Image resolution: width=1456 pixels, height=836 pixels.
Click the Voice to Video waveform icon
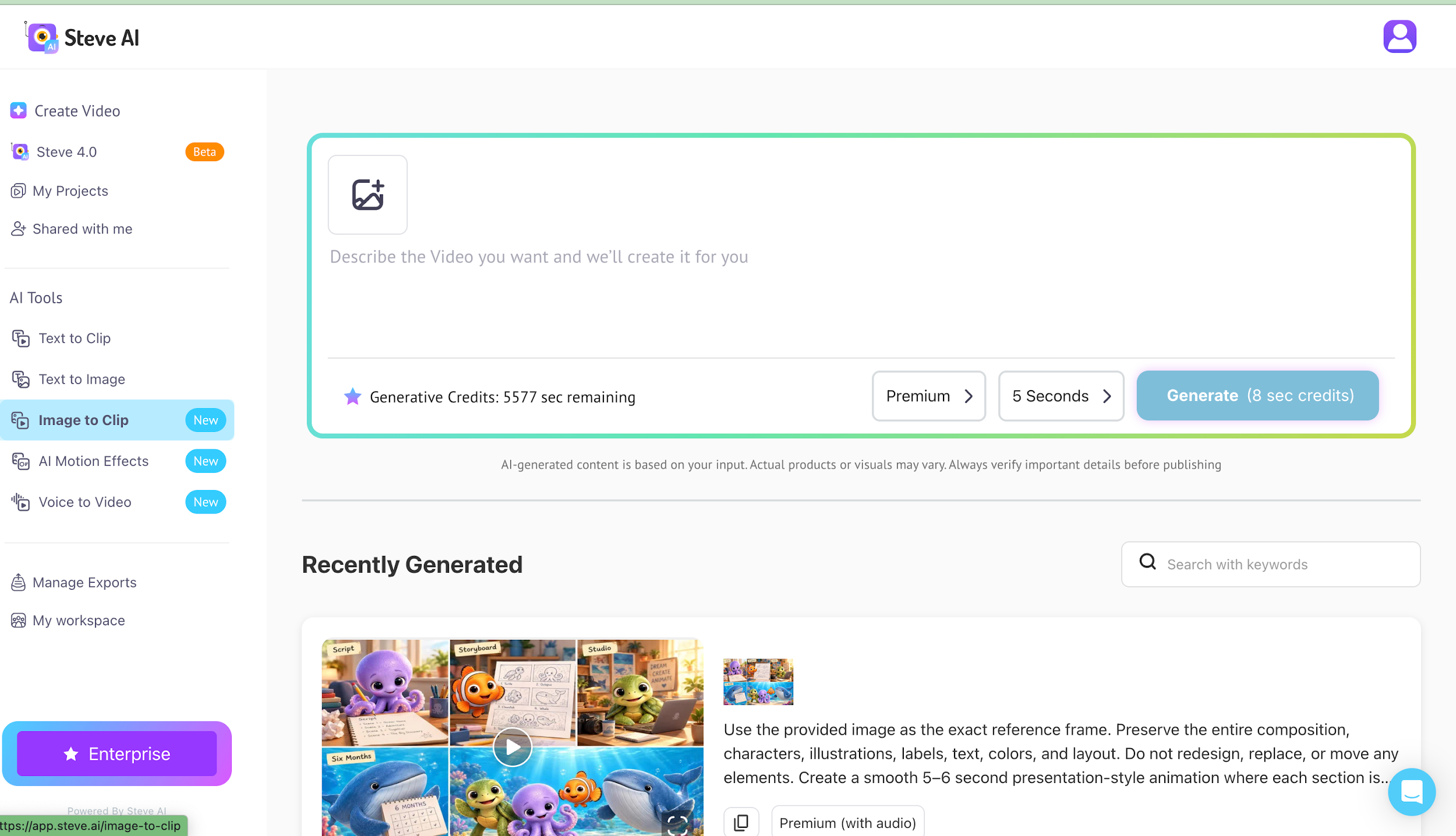21,502
